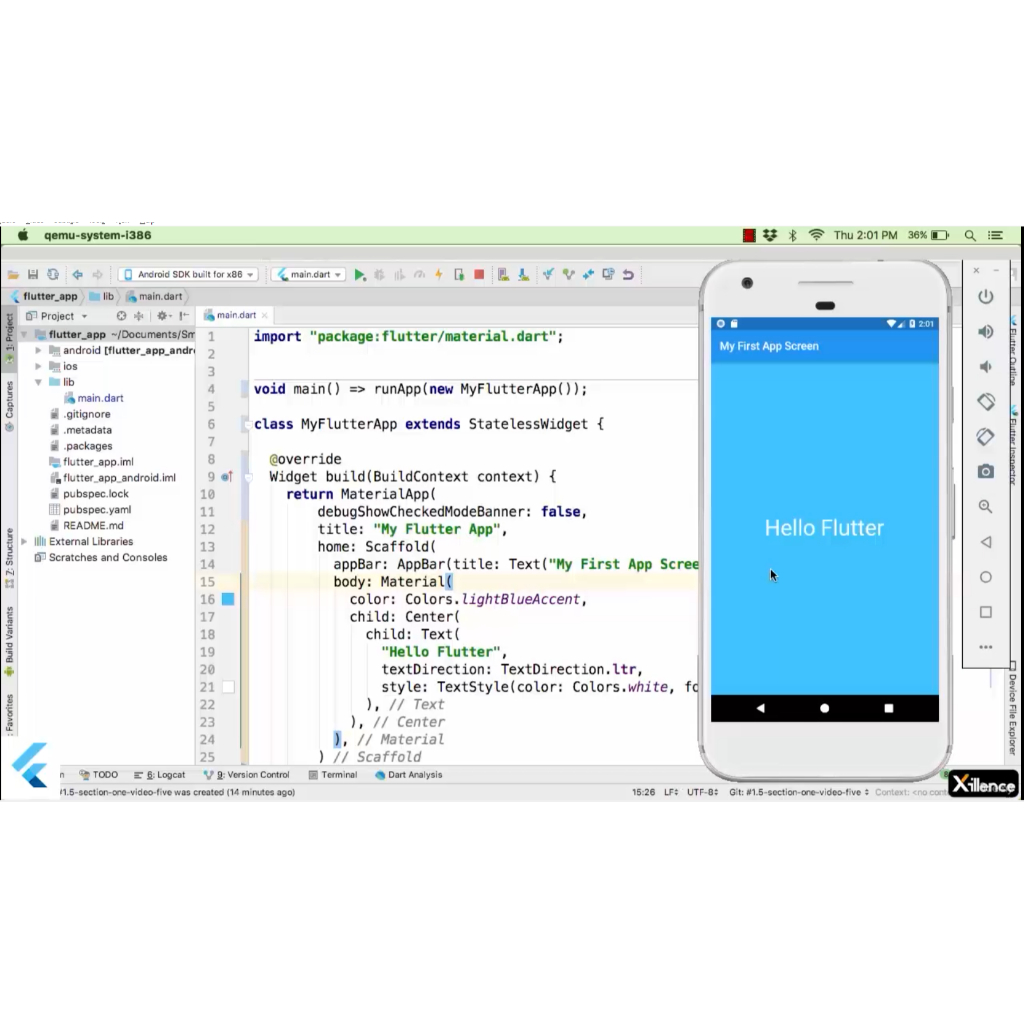Click the emulator sidebar home circle
Image resolution: width=1024 pixels, height=1024 pixels.
[x=985, y=577]
